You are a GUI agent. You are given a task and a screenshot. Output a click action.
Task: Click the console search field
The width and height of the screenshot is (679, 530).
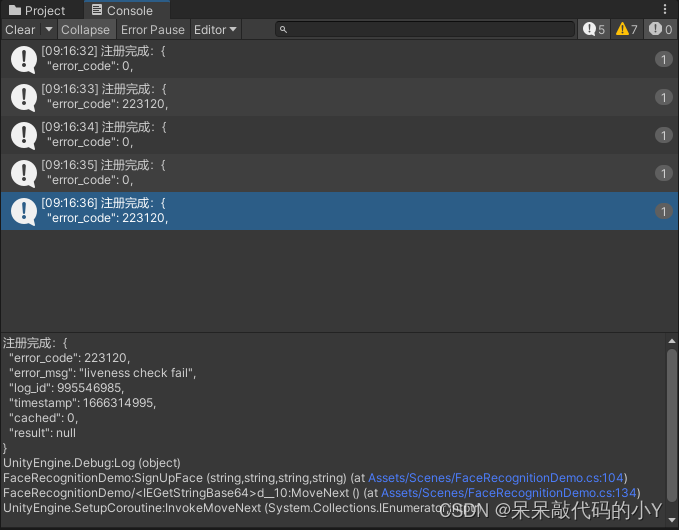430,30
